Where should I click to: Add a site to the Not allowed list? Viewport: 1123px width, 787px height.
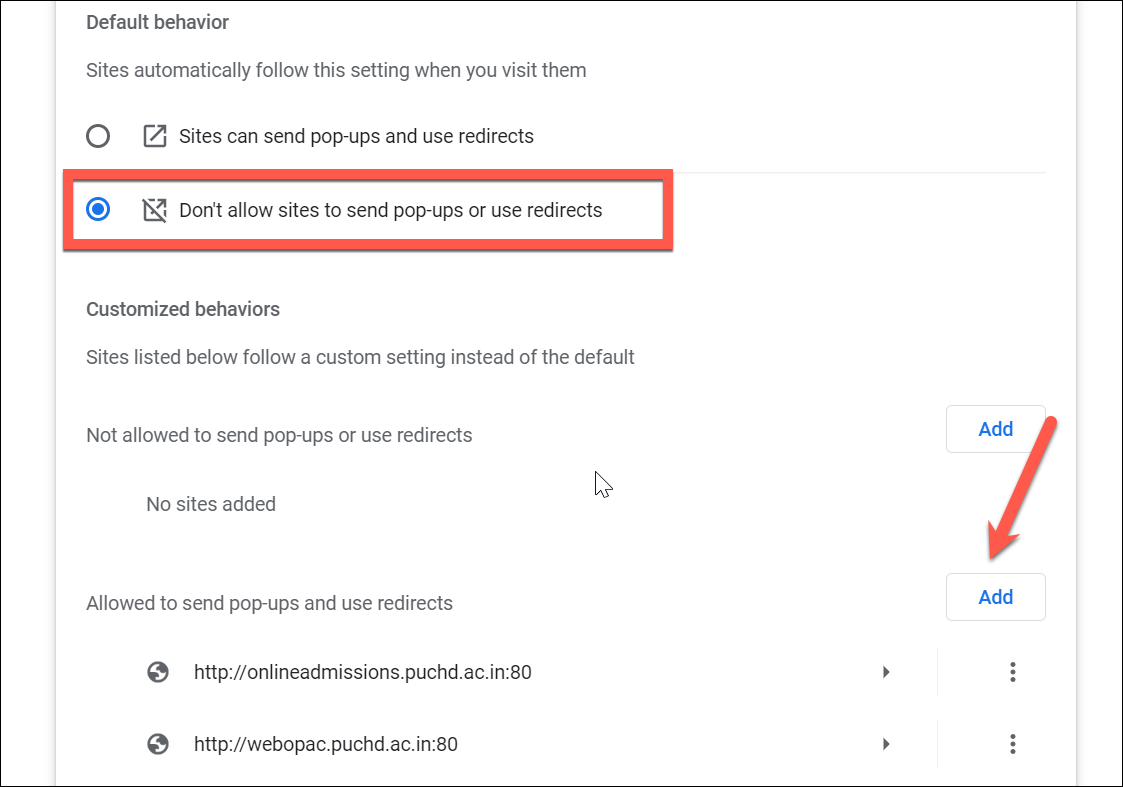tap(996, 429)
